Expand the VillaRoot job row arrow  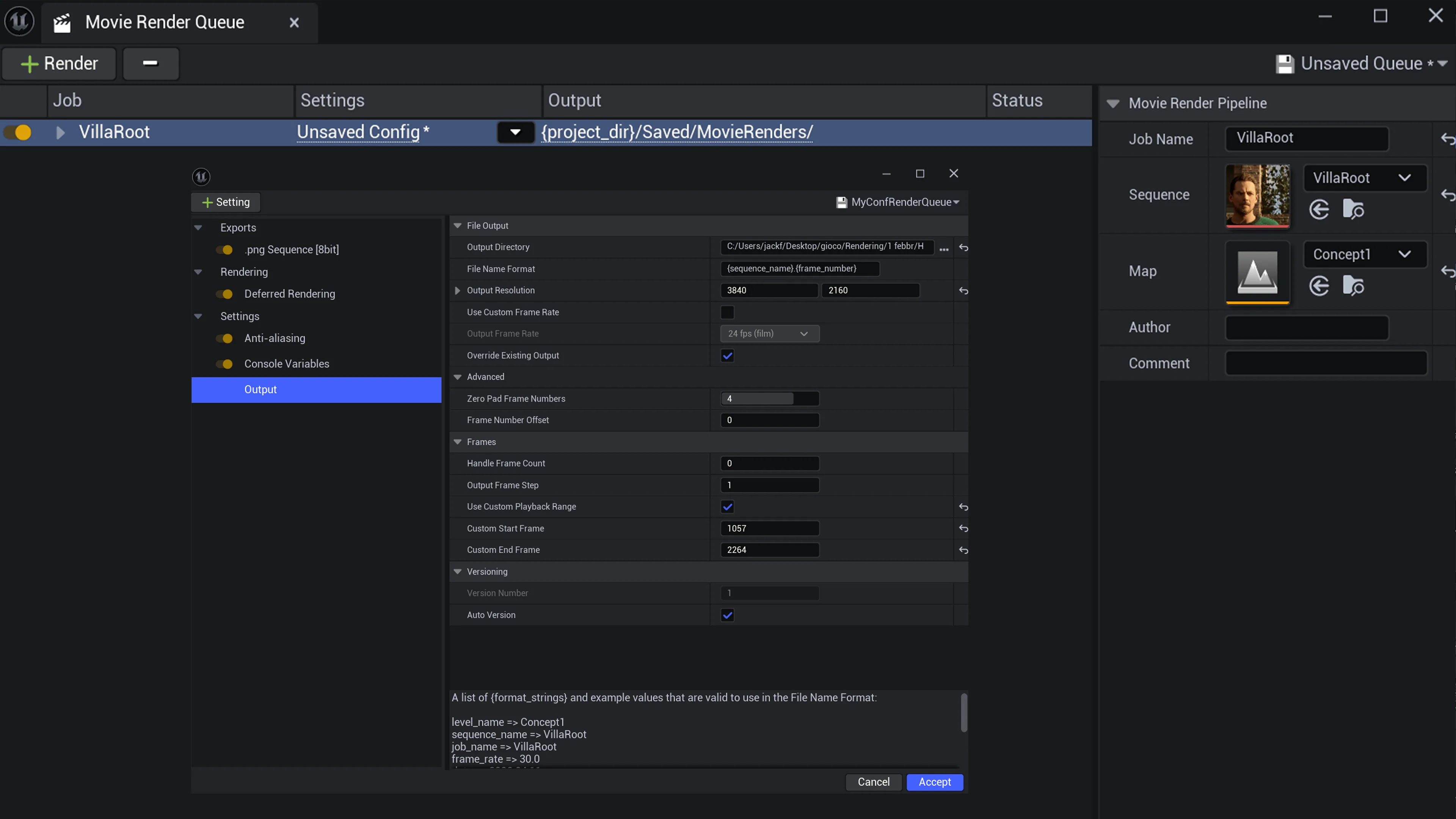click(61, 132)
